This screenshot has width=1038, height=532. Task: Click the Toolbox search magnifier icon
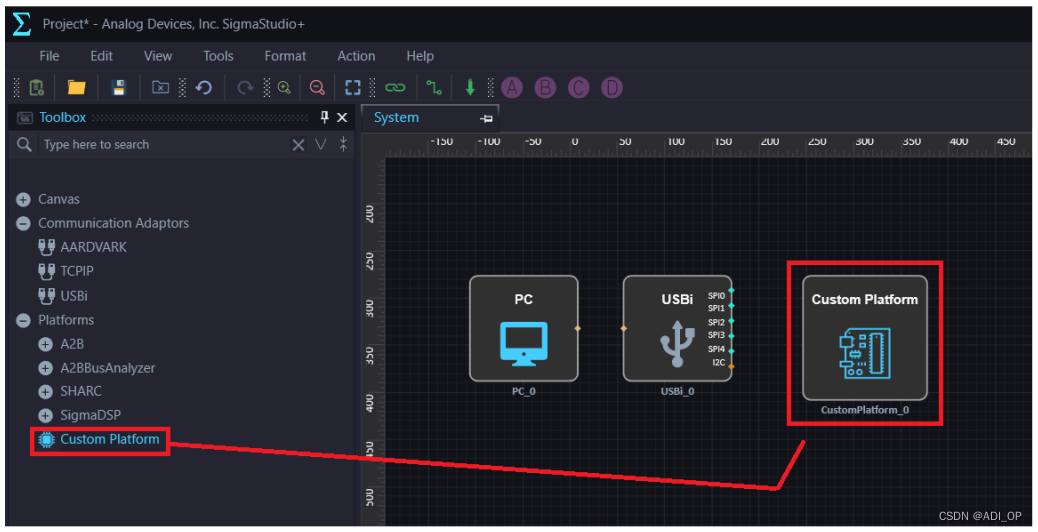tap(24, 144)
